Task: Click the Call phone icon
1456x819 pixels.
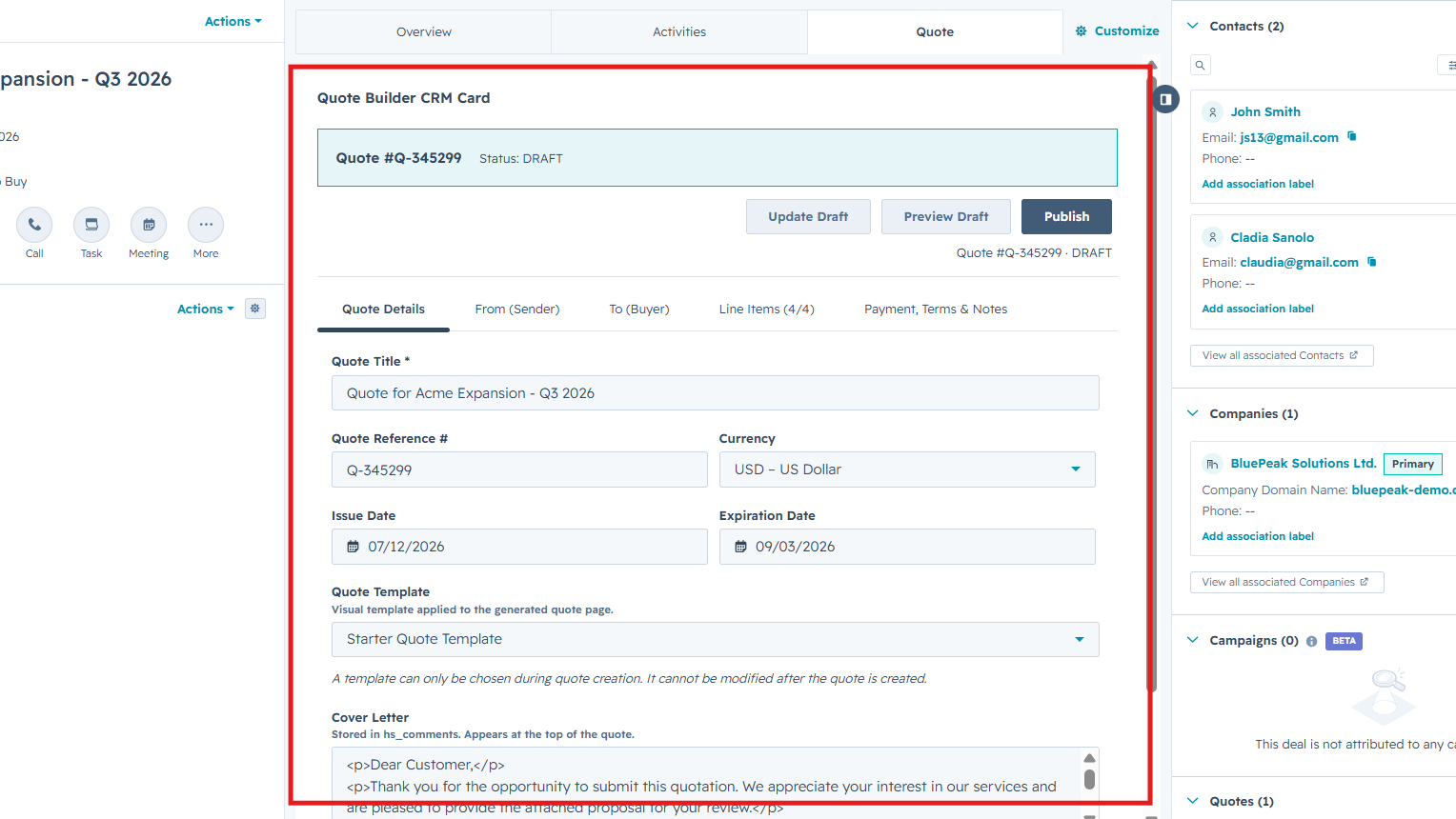Action: coord(34,225)
